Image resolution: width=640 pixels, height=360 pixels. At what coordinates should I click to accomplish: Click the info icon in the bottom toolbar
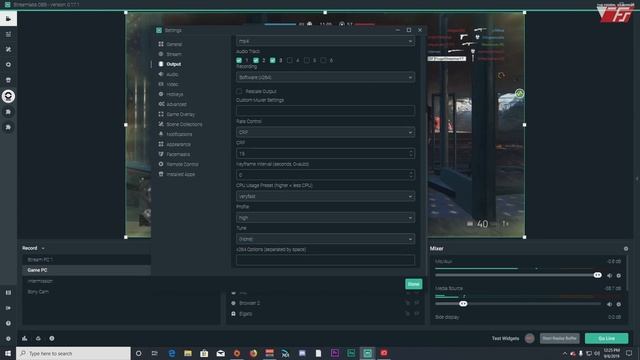pos(52,338)
